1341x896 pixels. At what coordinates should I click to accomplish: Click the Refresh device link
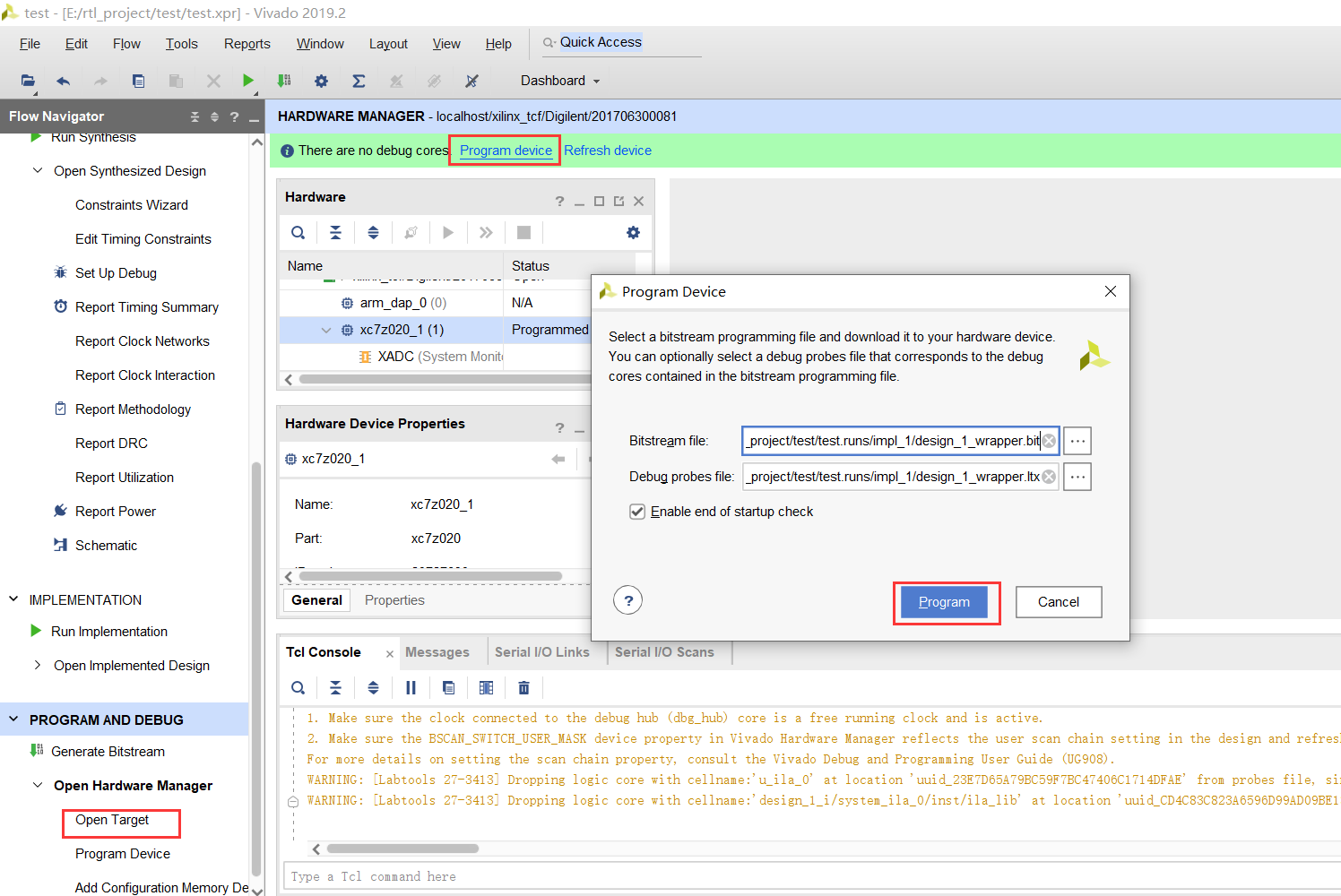pyautogui.click(x=608, y=151)
